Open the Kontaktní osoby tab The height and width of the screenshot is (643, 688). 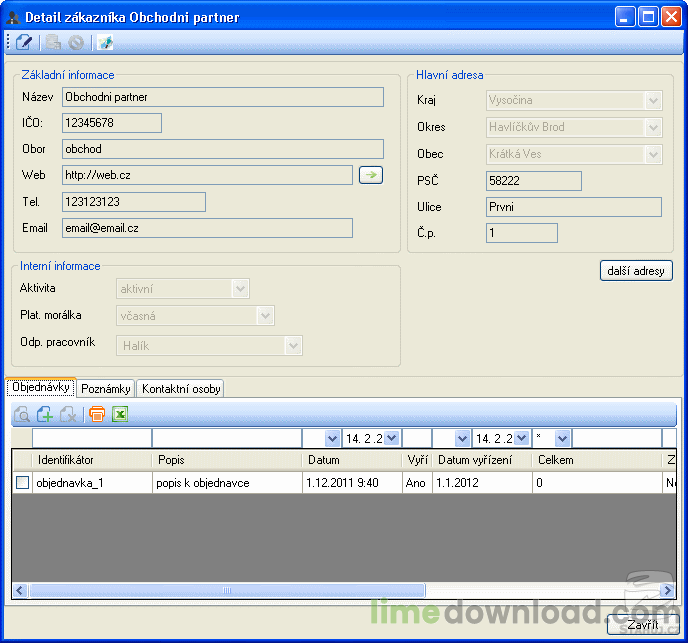[x=181, y=389]
